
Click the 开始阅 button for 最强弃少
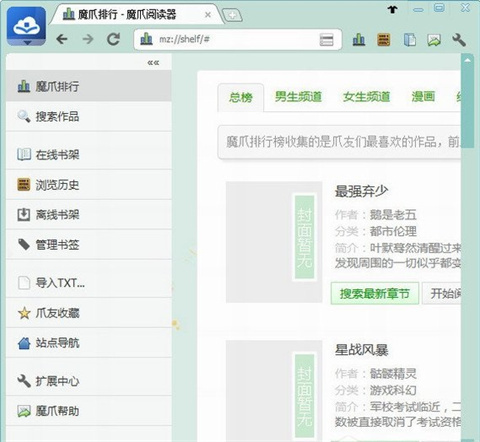pyautogui.click(x=442, y=294)
